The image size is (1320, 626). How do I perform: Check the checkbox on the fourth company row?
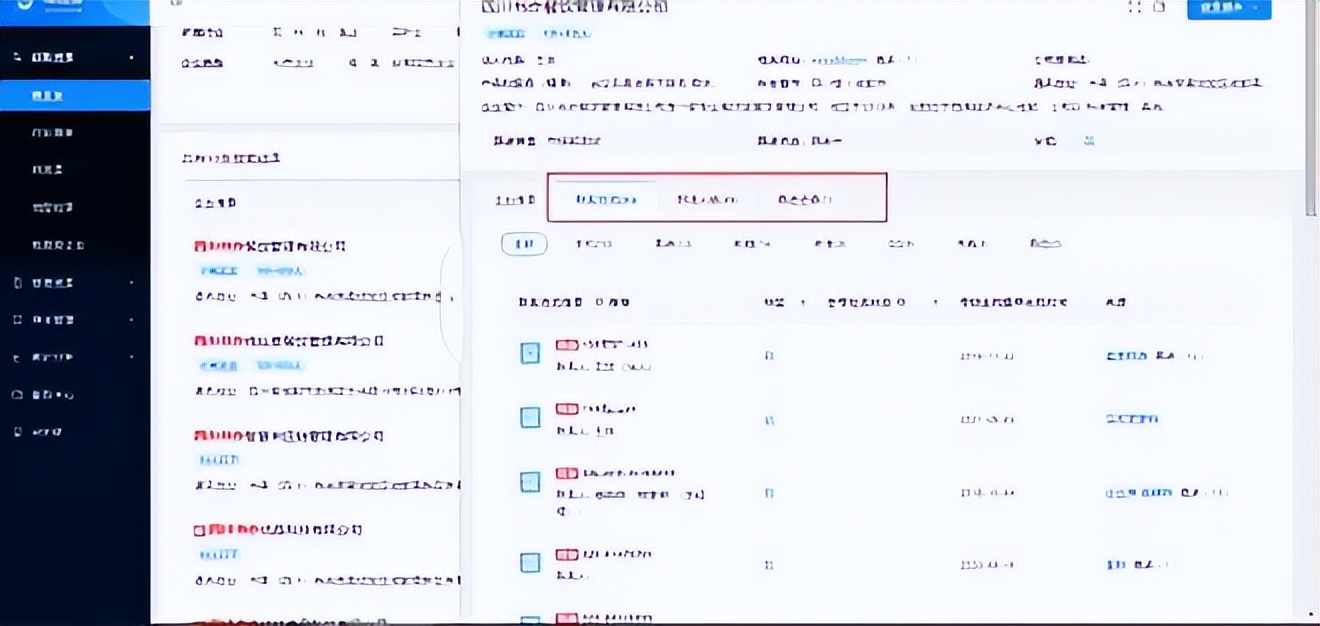point(529,563)
